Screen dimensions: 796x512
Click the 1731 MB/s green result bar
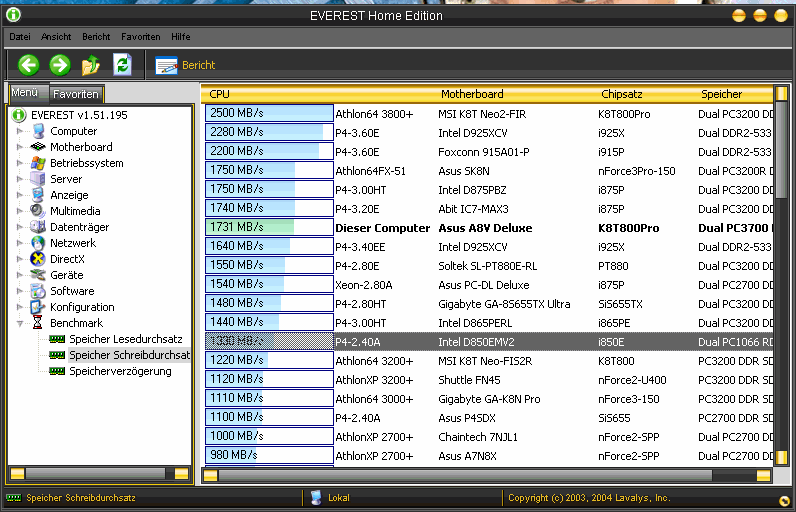[x=269, y=227]
